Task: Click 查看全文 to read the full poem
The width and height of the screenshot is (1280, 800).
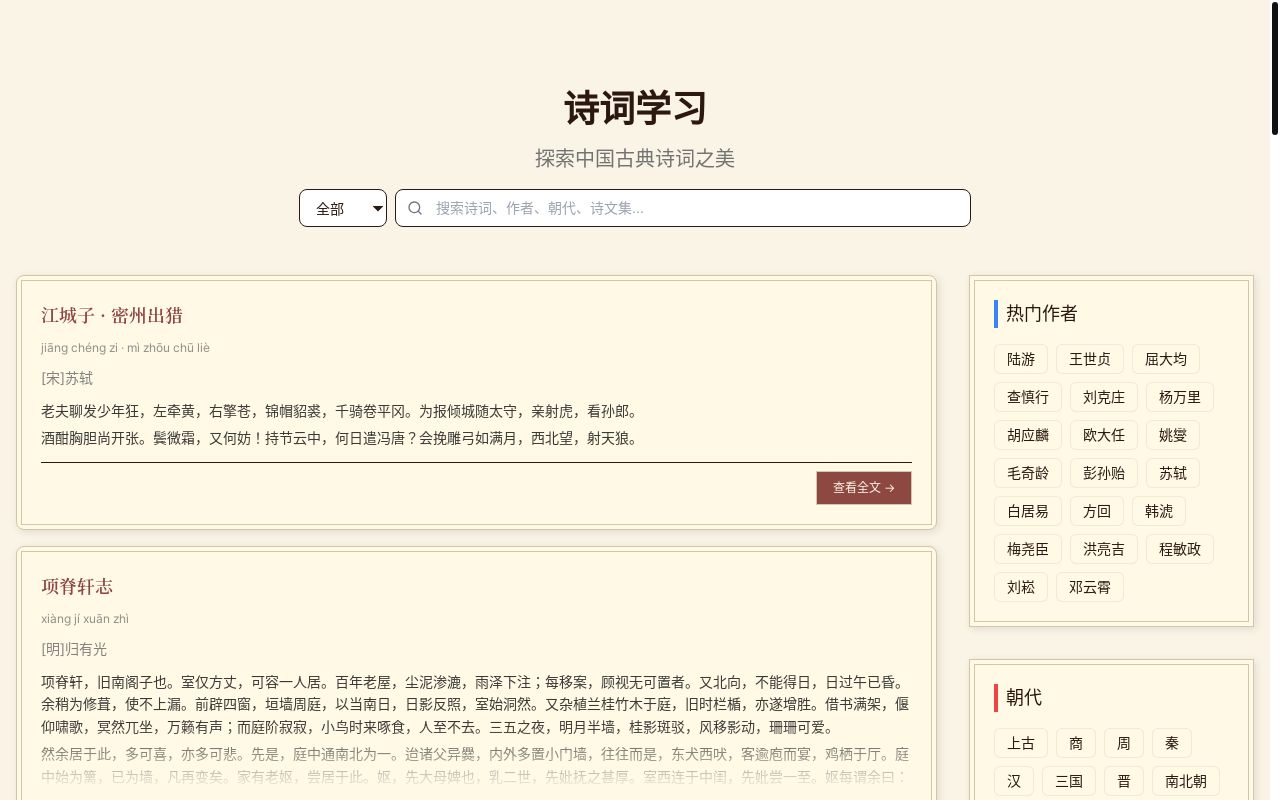Action: tap(863, 487)
